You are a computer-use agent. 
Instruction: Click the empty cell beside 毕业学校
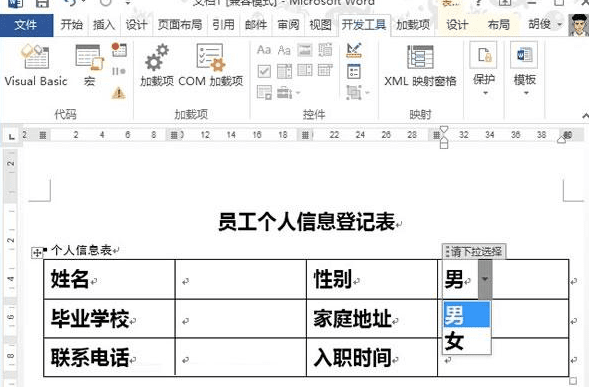(x=241, y=319)
